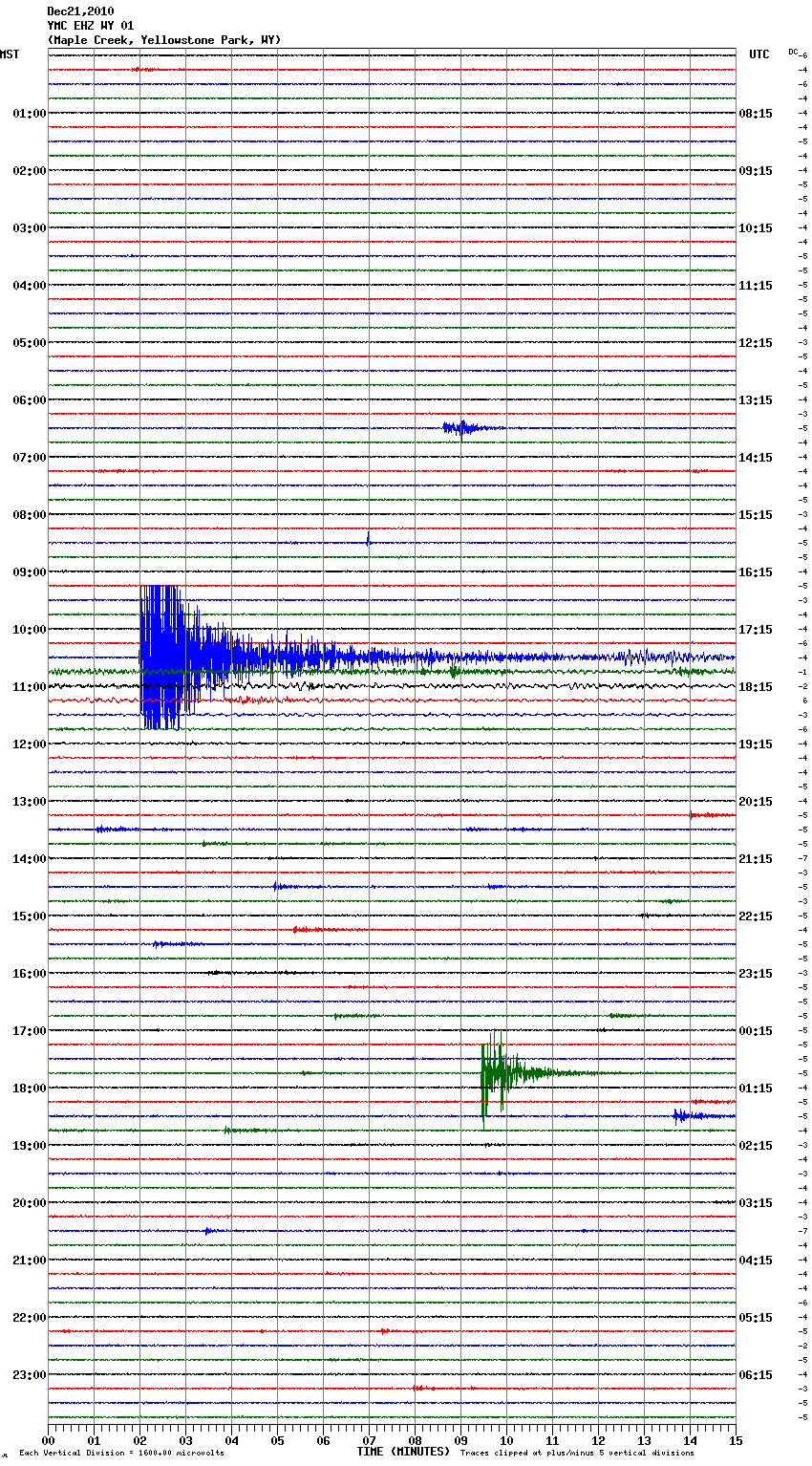Image resolution: width=812 pixels, height=1466 pixels.
Task: Click the 15:00 MST hour label
Action: [x=30, y=916]
